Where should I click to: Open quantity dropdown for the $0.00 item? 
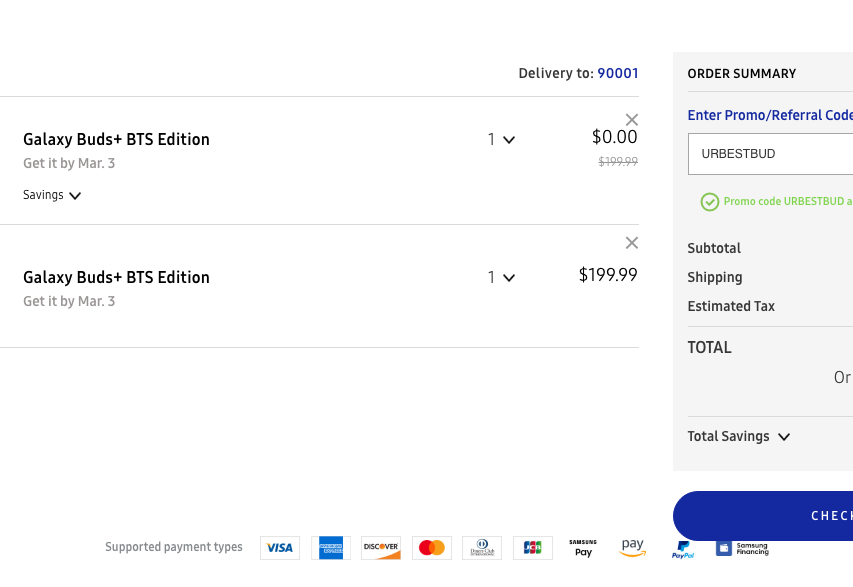point(501,140)
